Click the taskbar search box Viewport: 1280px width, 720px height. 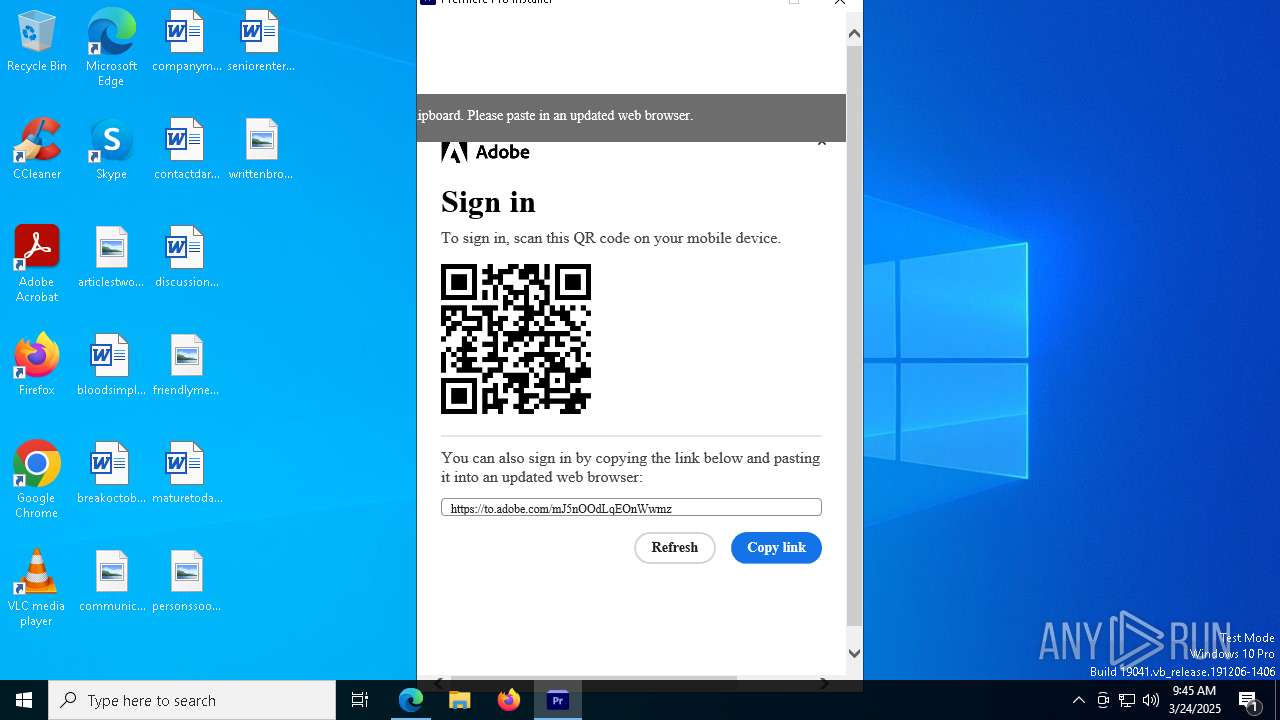192,700
